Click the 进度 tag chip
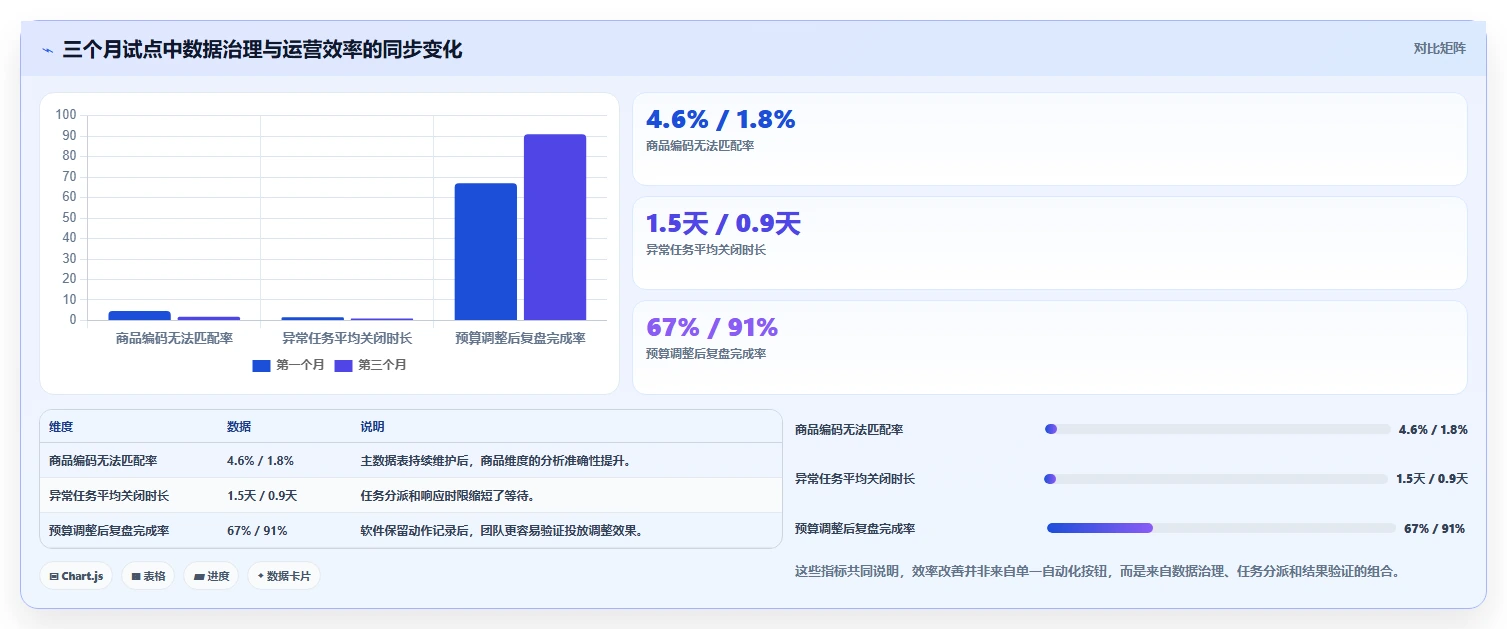The height and width of the screenshot is (629, 1507). point(211,576)
